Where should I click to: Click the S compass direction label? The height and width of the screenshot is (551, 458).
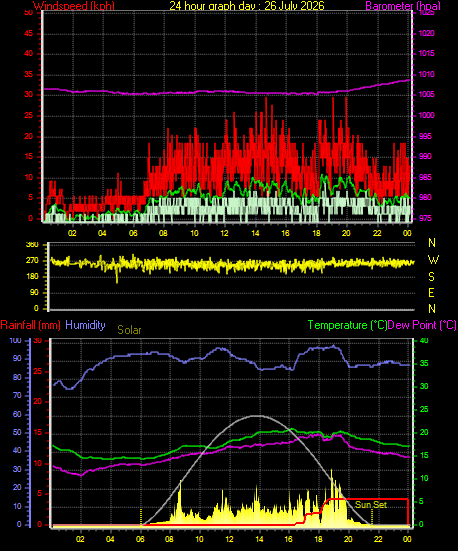[431, 277]
